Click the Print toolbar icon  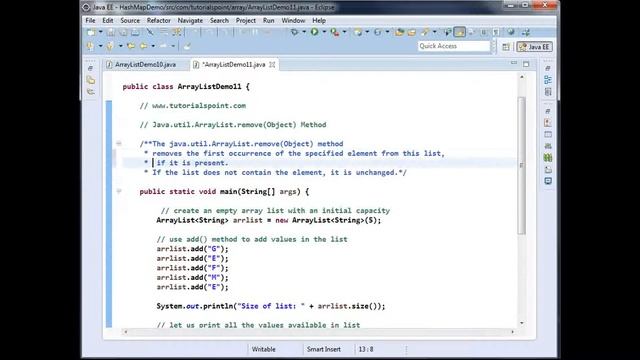135,32
